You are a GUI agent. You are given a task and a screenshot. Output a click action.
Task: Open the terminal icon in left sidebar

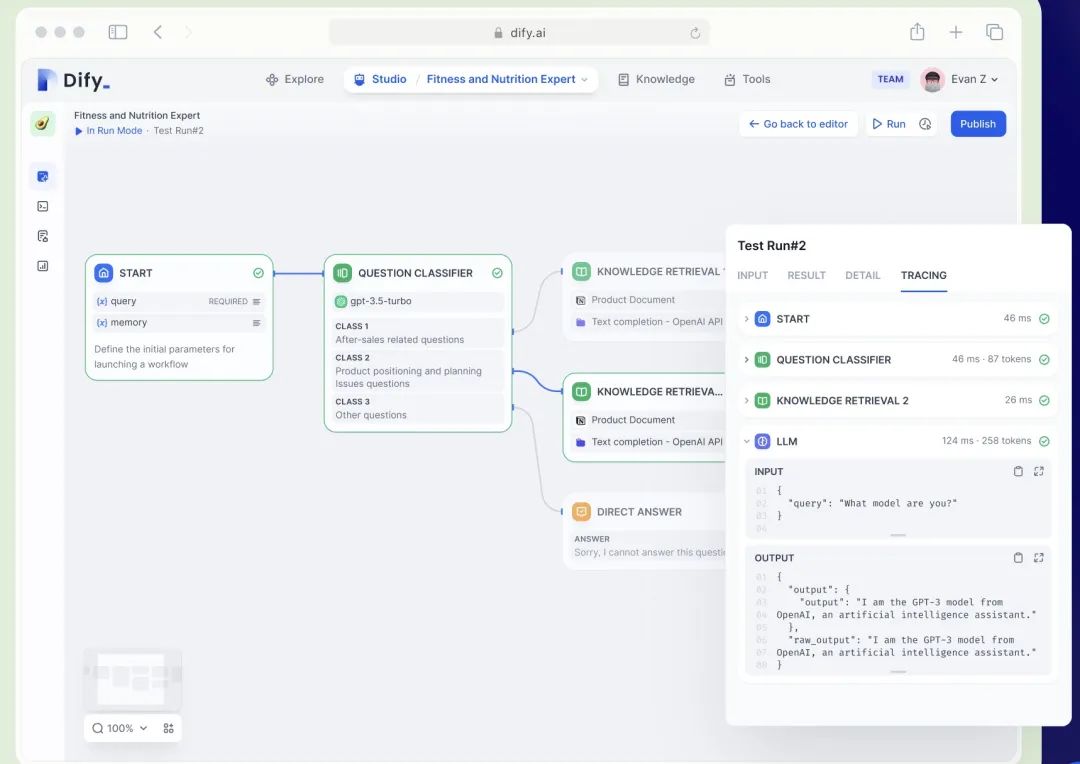pyautogui.click(x=42, y=206)
